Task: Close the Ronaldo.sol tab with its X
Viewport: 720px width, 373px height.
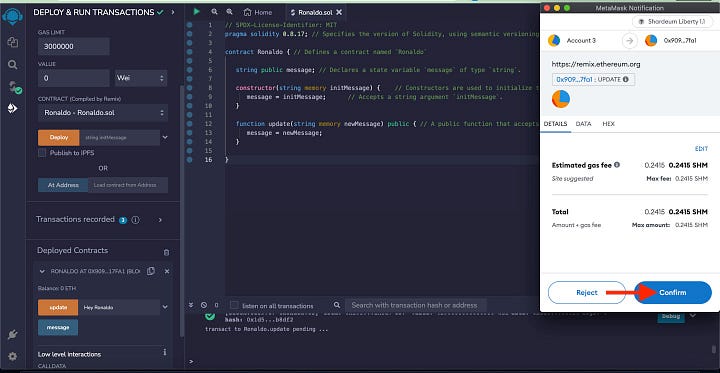Action: [339, 12]
